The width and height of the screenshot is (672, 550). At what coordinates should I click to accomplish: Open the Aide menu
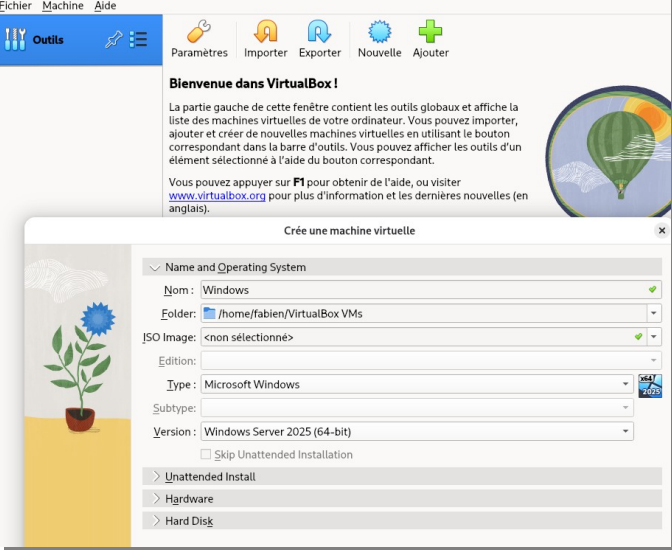point(105,6)
